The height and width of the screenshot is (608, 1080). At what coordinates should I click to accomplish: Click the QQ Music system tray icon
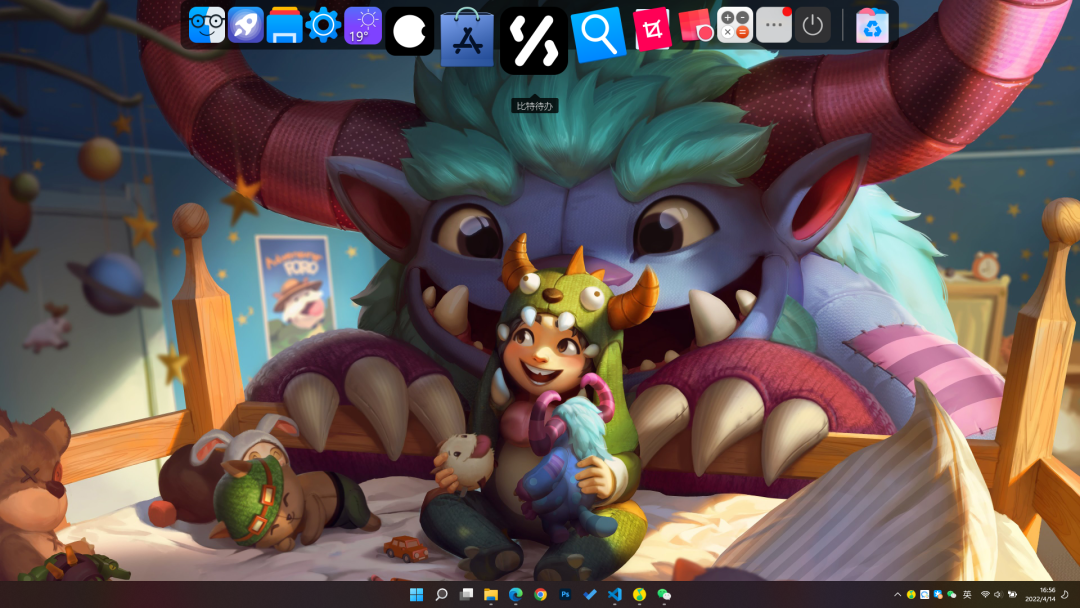(911, 594)
